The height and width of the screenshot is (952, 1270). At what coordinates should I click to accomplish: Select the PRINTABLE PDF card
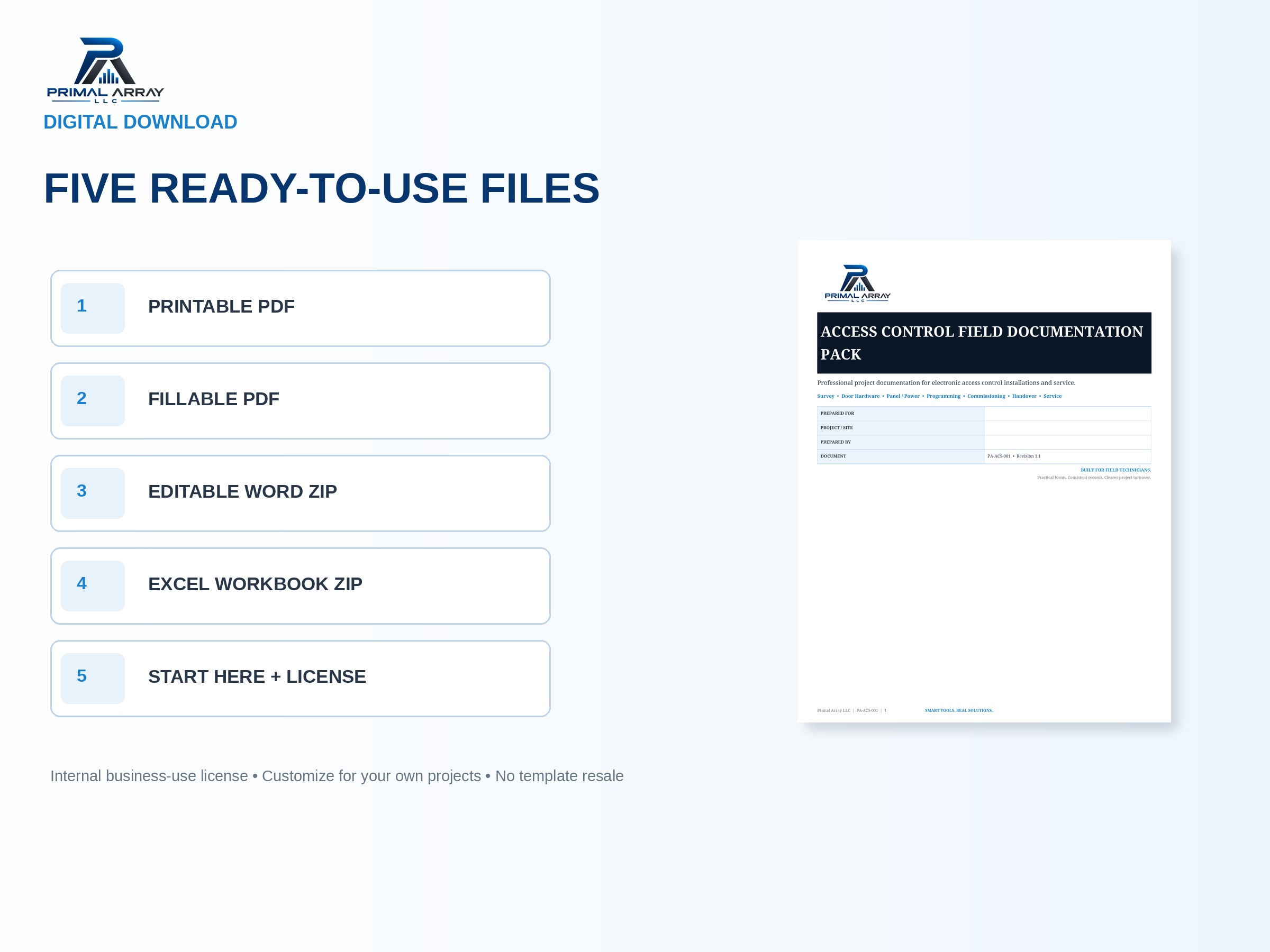click(x=300, y=308)
